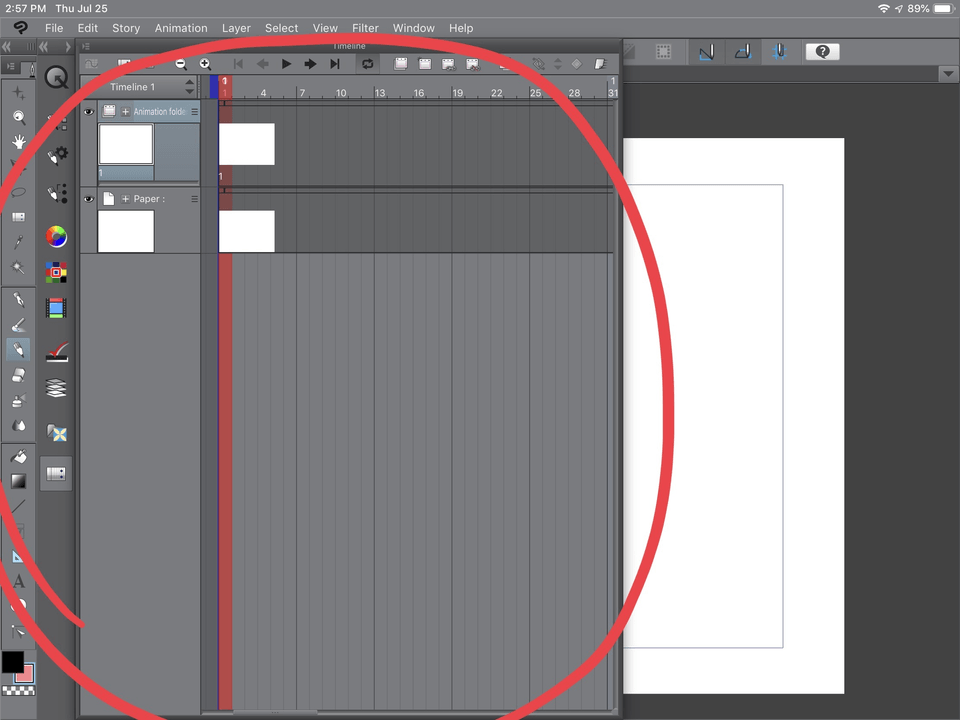
Task: Open Paper track menu
Action: click(194, 198)
